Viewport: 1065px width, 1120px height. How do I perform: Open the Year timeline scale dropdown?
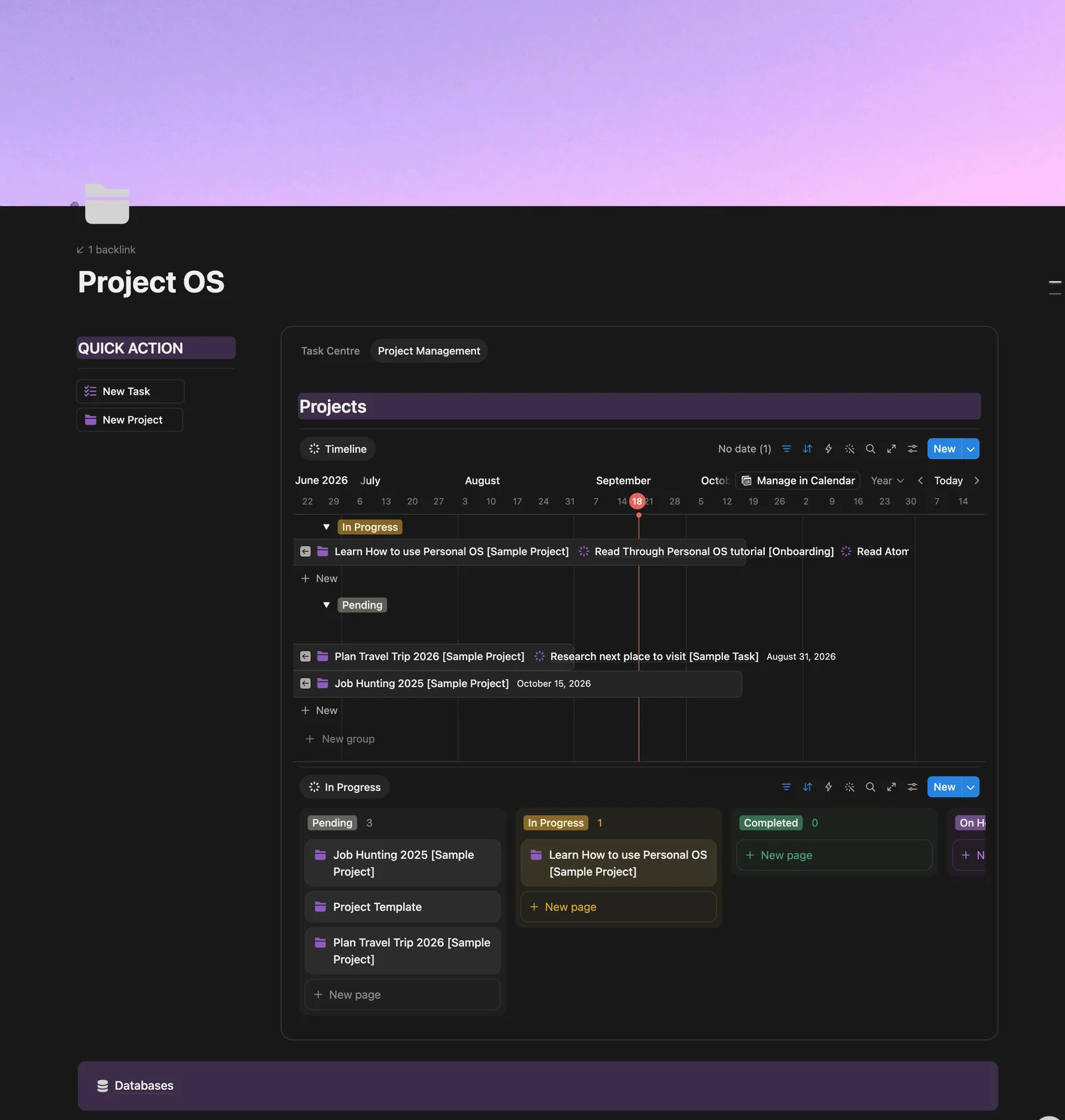887,481
